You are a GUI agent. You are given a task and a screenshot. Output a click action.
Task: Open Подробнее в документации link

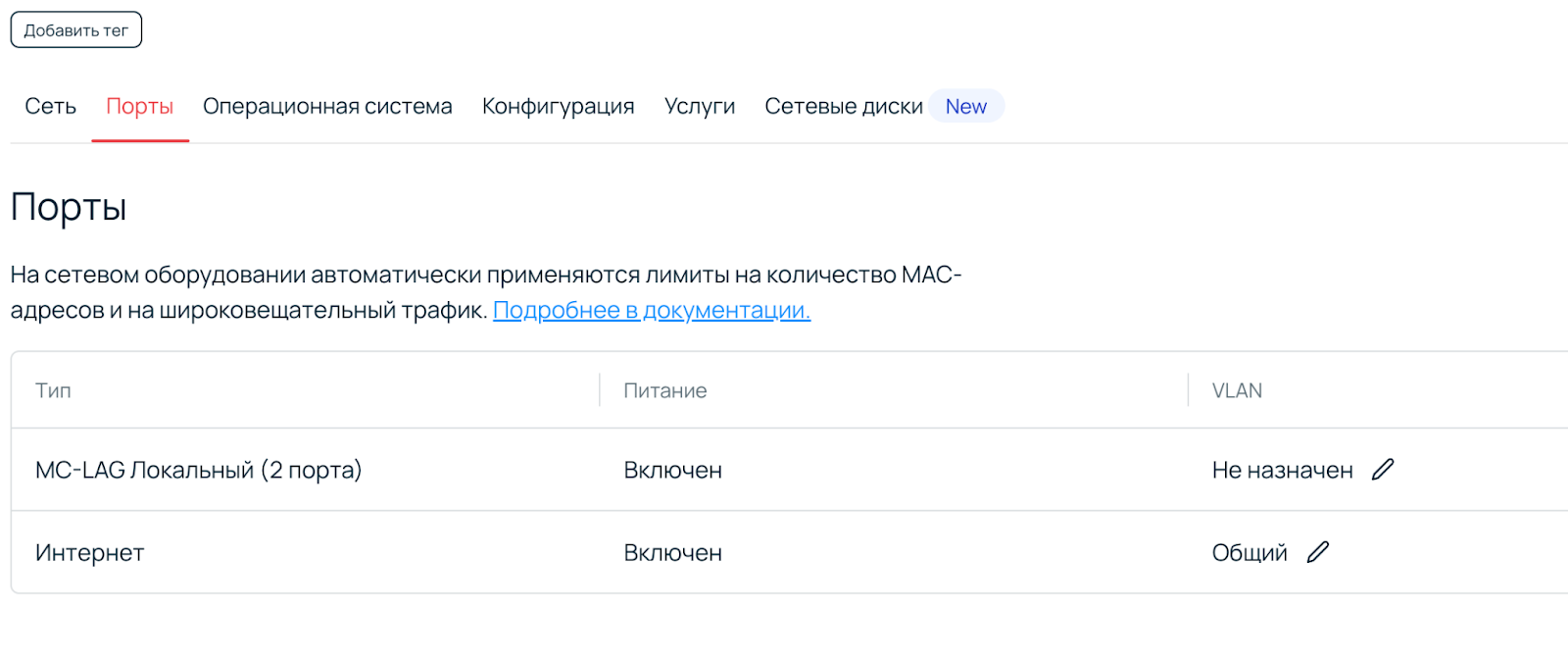[652, 310]
